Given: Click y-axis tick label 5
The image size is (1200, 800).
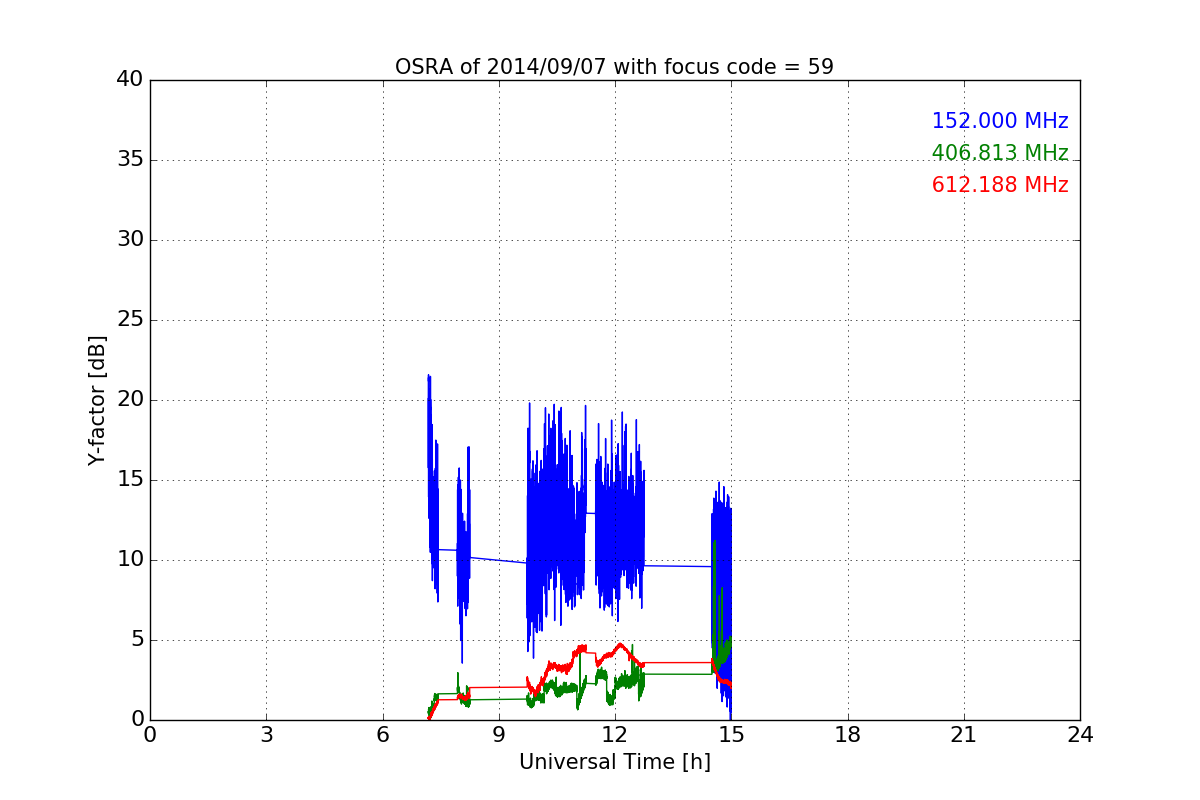Looking at the screenshot, I should (x=136, y=640).
